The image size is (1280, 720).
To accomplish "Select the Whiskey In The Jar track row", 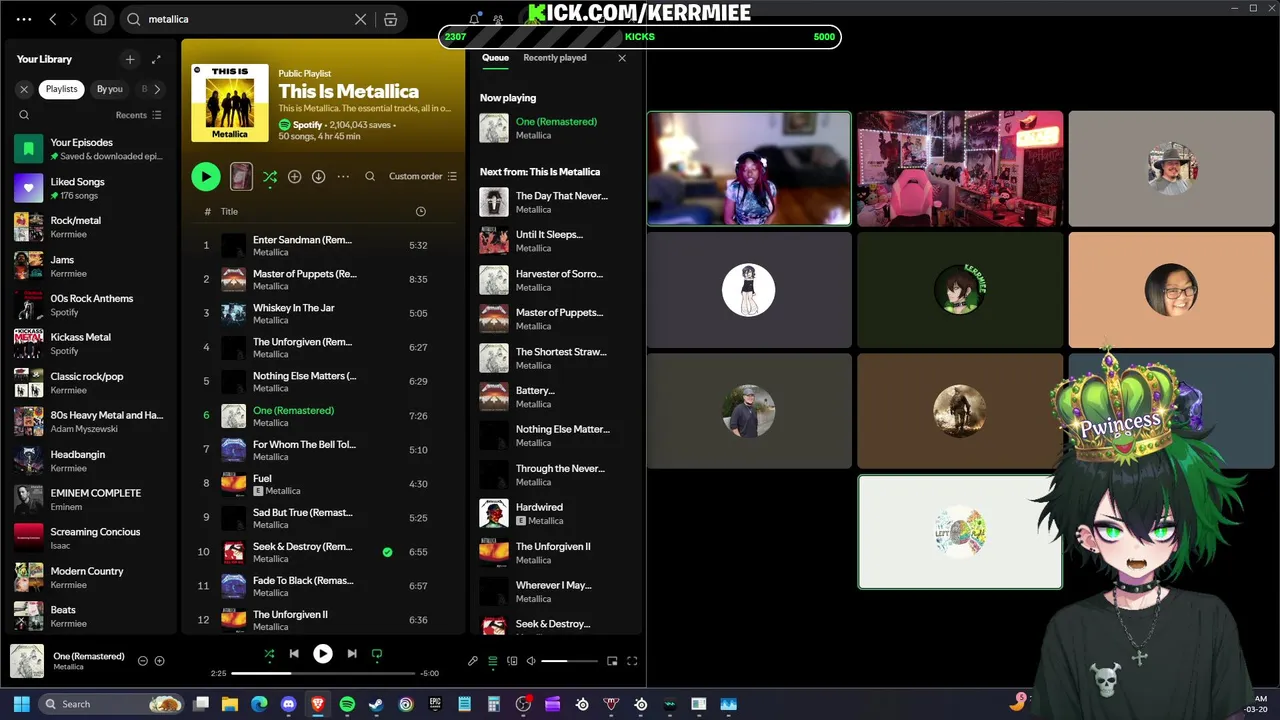I will pos(323,313).
